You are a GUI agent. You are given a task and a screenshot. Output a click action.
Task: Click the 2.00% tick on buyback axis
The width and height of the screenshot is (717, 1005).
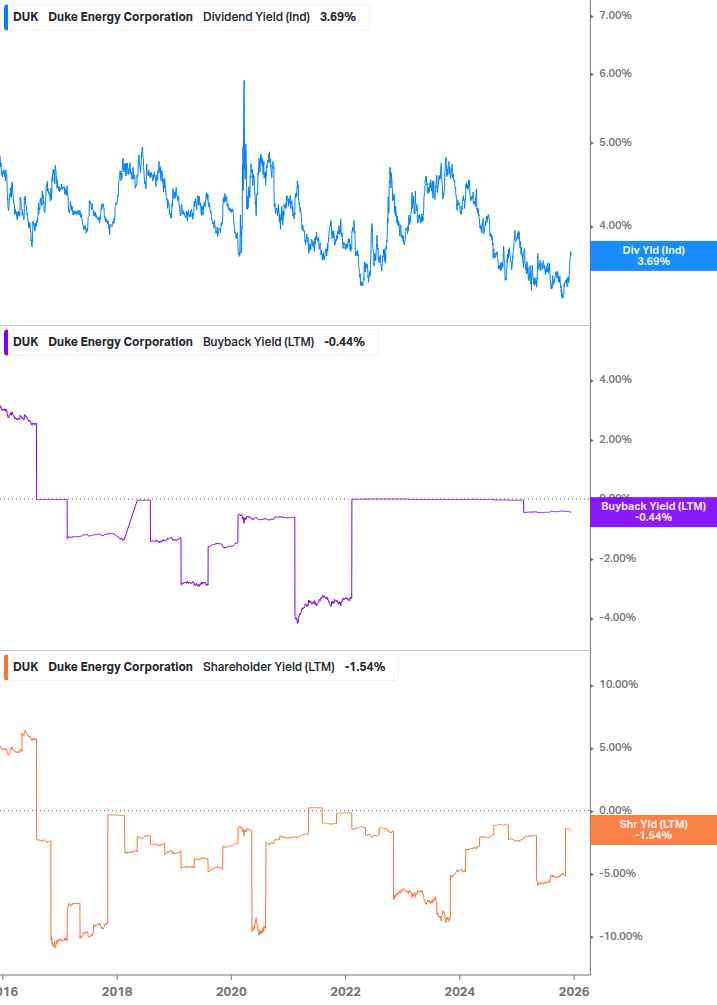pyautogui.click(x=615, y=440)
